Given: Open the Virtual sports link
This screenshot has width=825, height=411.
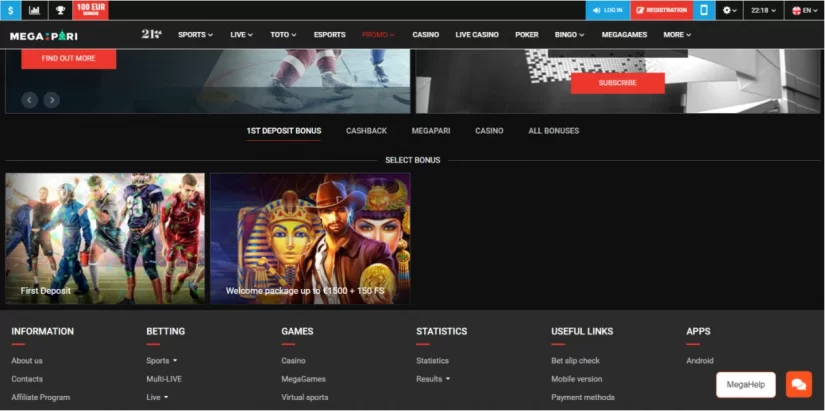Looking at the screenshot, I should coord(305,397).
